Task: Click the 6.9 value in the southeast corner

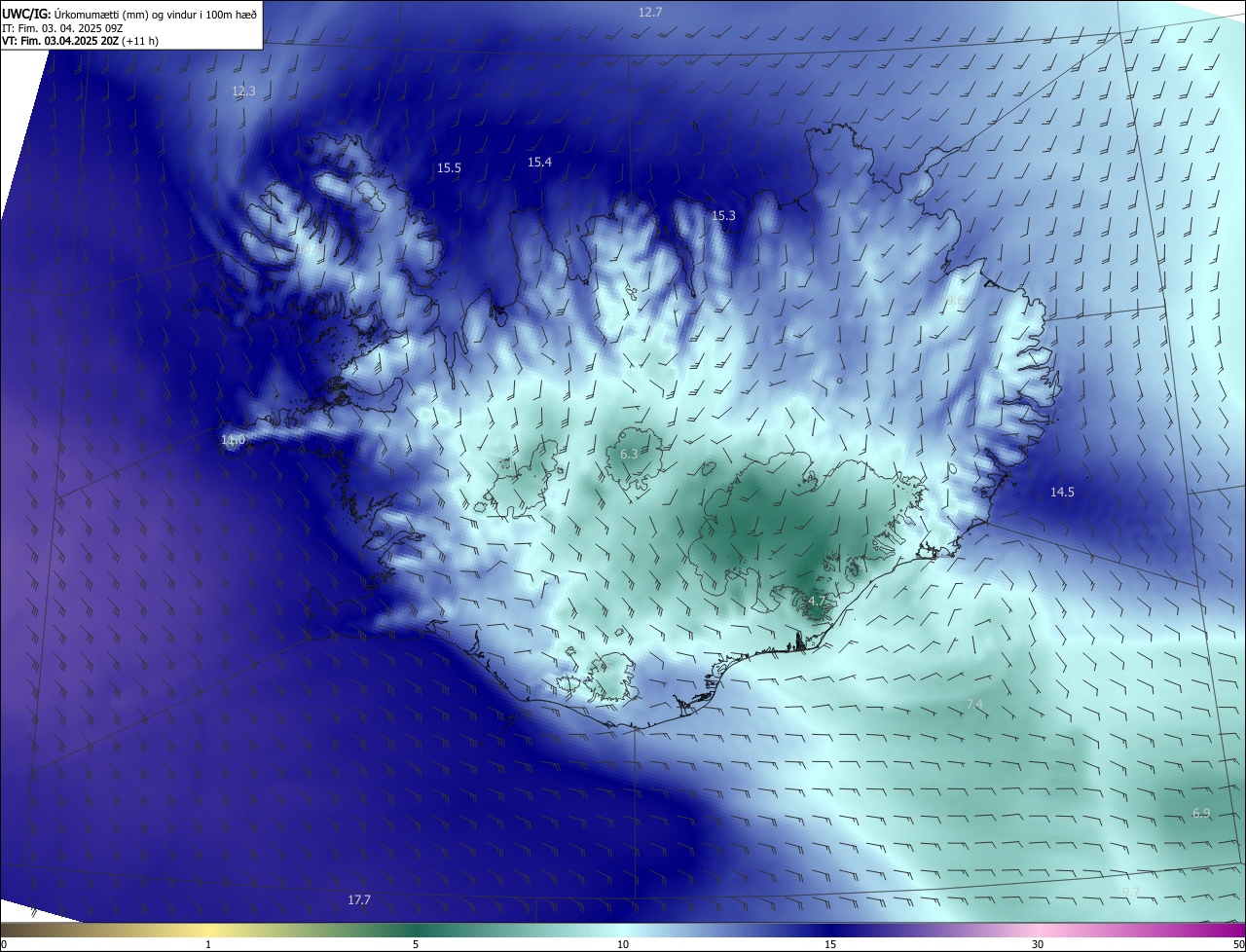Action: (x=1201, y=814)
